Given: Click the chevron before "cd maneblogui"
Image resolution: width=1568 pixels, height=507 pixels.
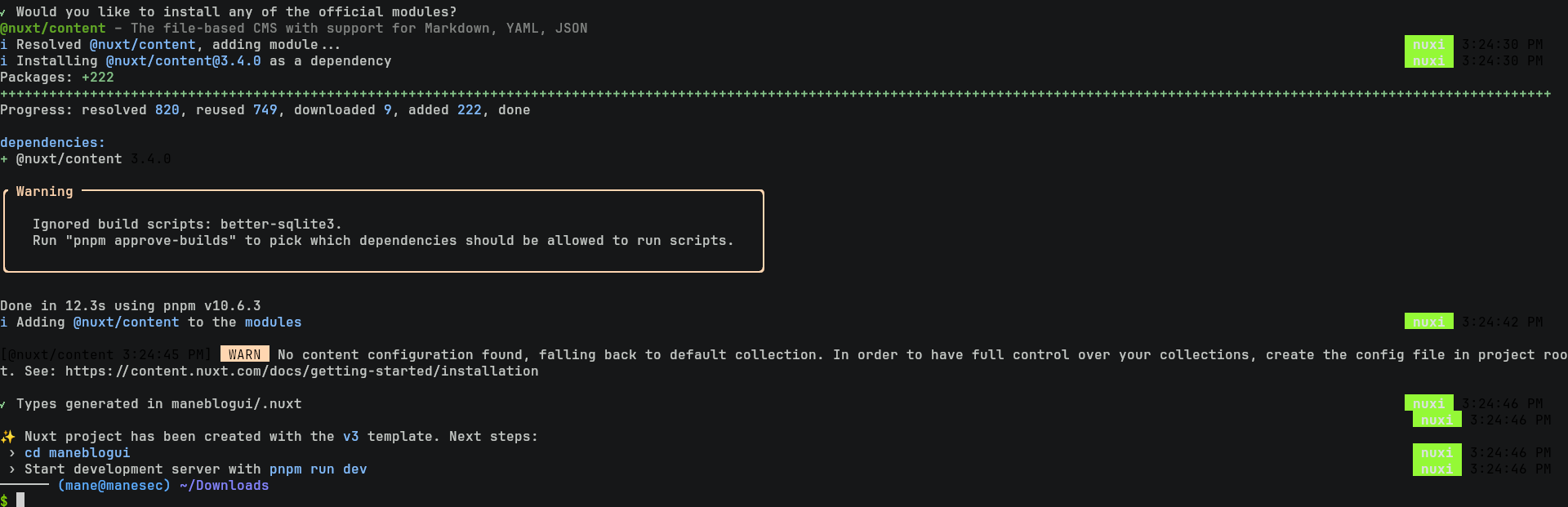Looking at the screenshot, I should point(11,453).
